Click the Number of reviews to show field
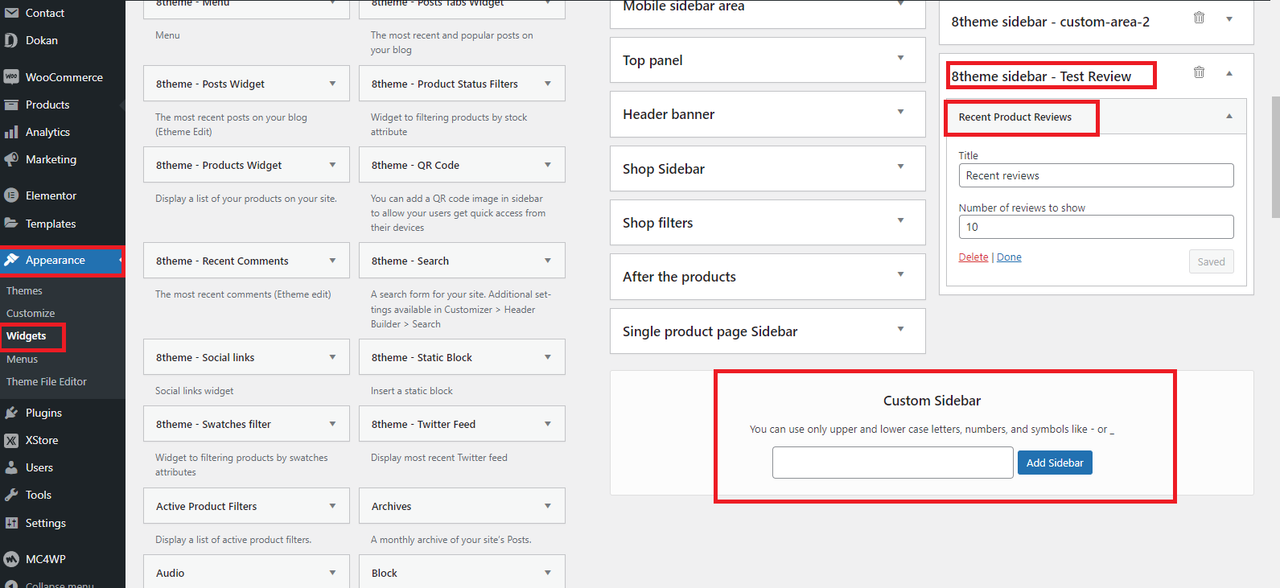 tap(1096, 227)
